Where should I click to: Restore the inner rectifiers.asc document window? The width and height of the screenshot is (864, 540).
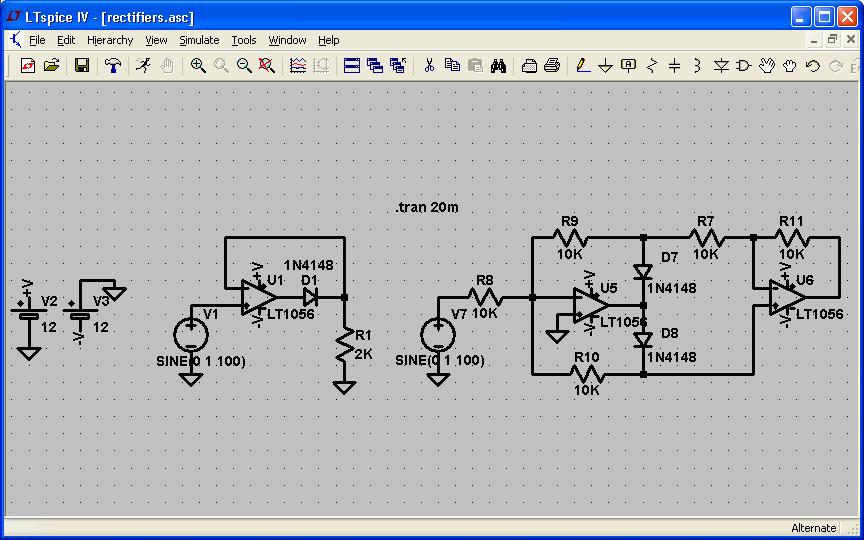click(833, 40)
